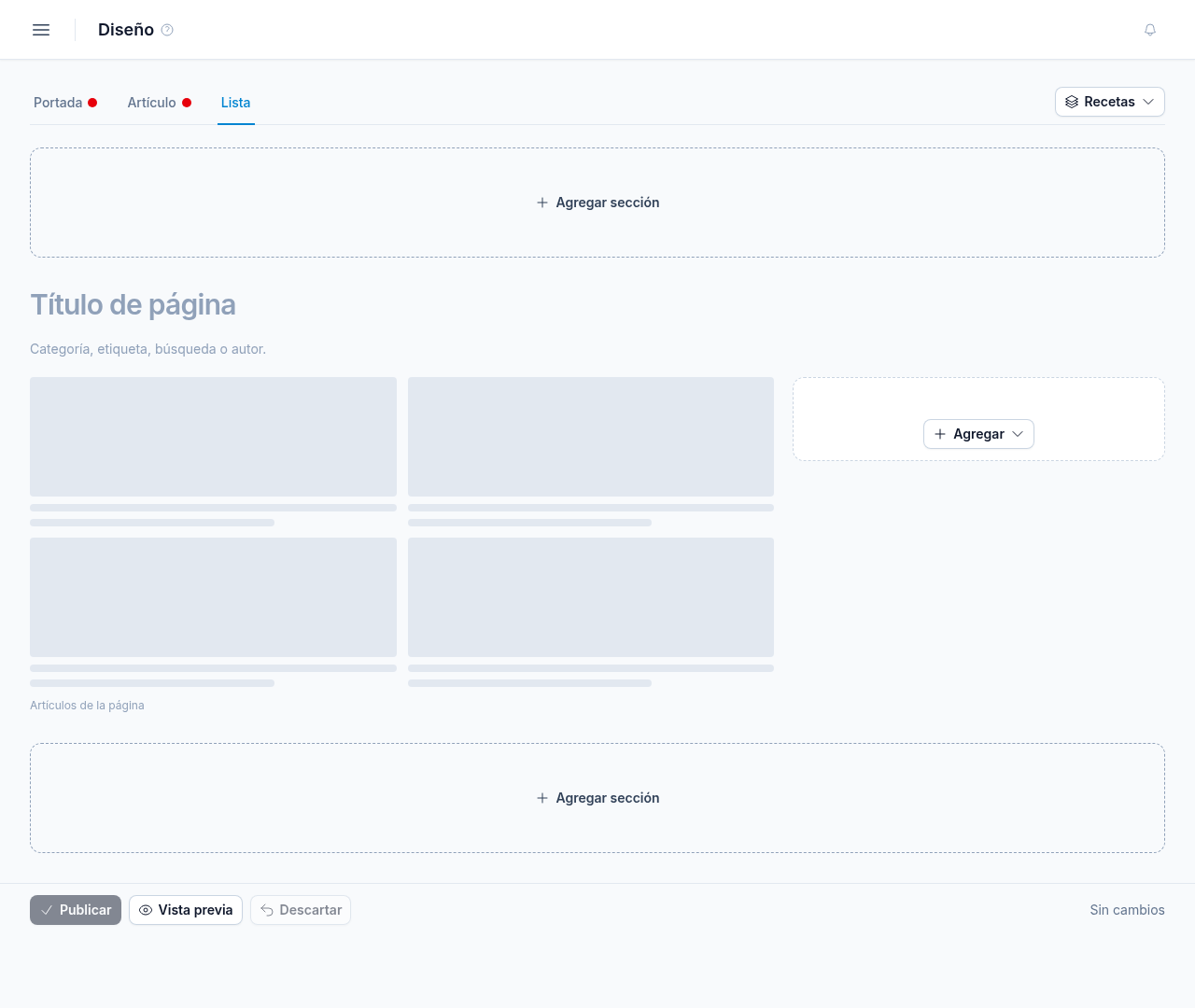Switch to the Portada tab
The height and width of the screenshot is (1008, 1195).
(x=65, y=103)
